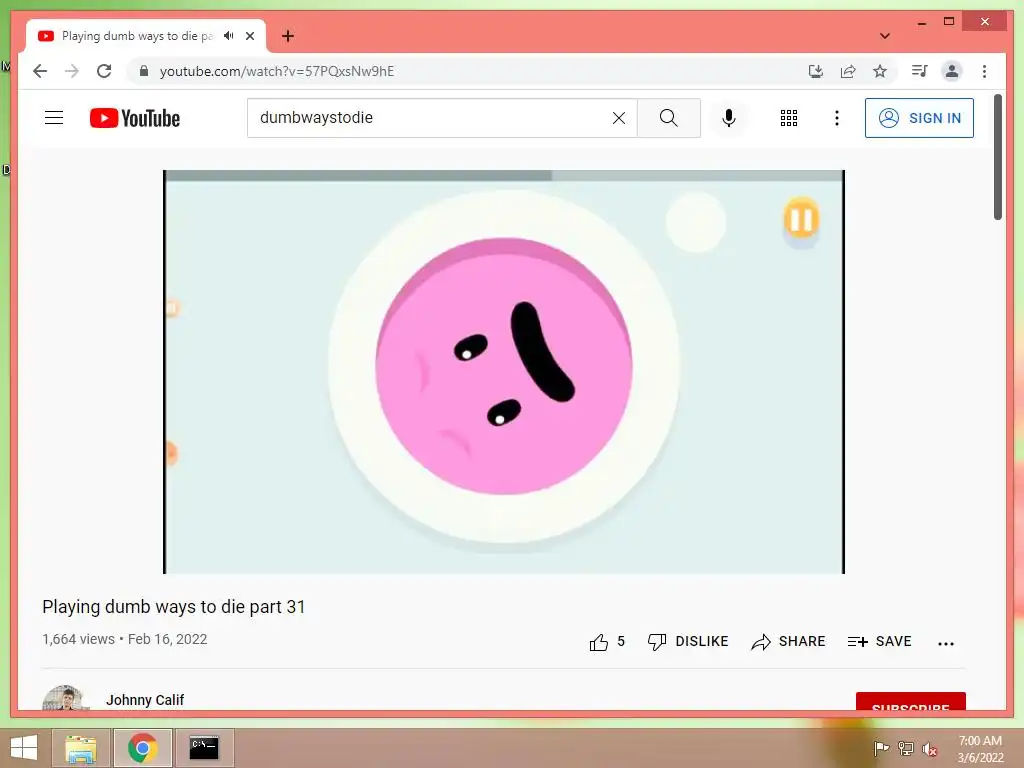This screenshot has height=768, width=1024.
Task: Open a new tab with plus button
Action: coord(288,36)
